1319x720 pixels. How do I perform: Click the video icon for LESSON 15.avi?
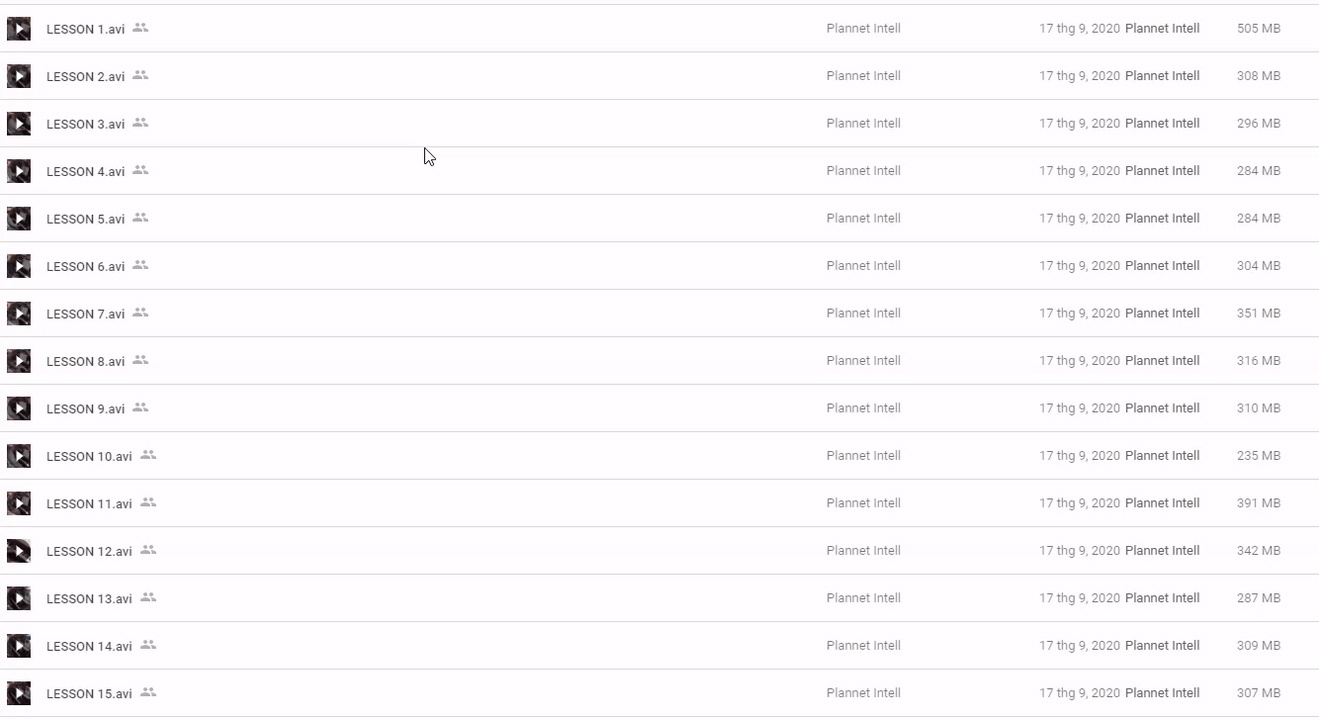click(x=19, y=693)
